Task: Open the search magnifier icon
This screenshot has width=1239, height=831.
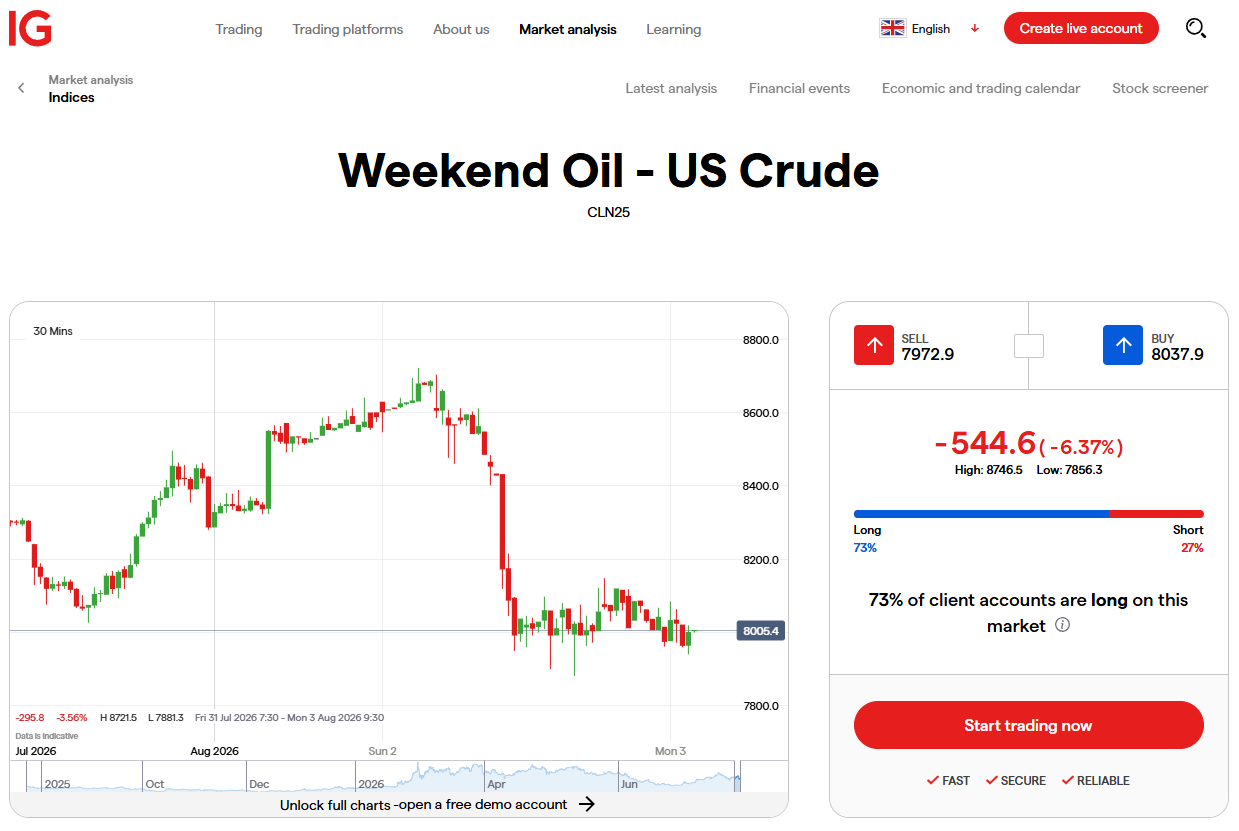Action: tap(1195, 29)
